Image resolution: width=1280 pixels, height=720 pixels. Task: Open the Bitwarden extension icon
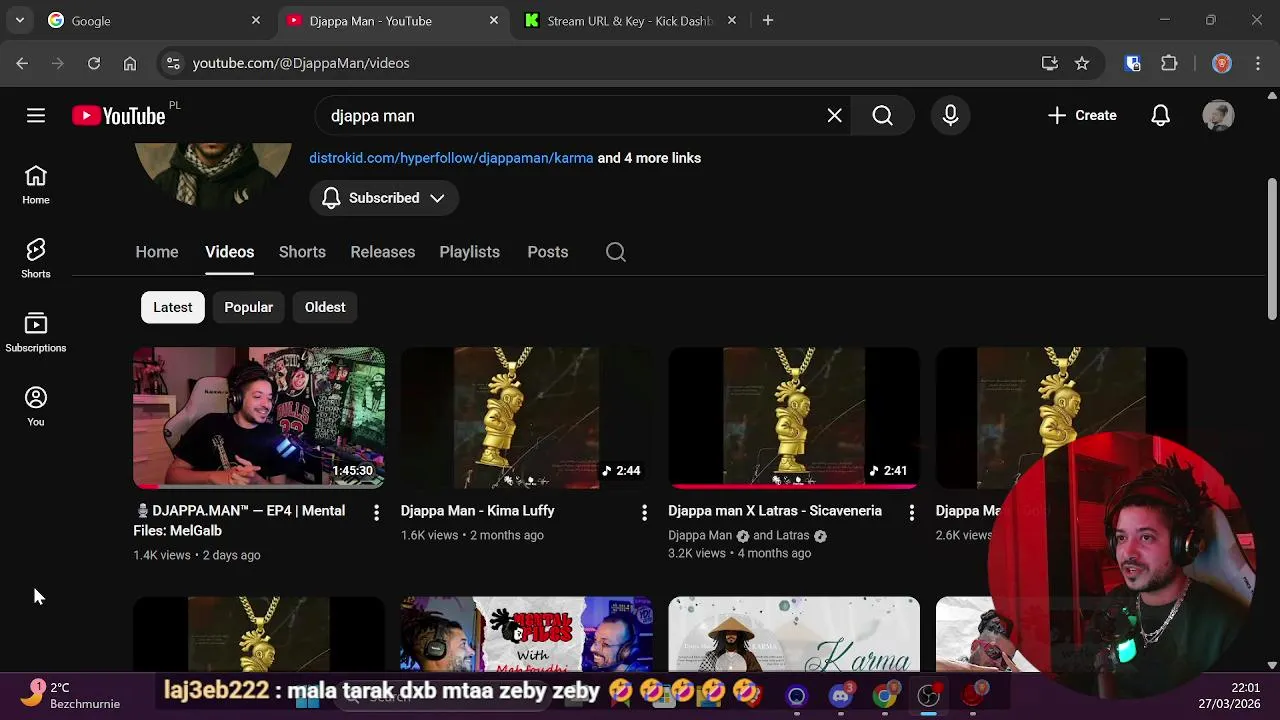[x=1133, y=63]
